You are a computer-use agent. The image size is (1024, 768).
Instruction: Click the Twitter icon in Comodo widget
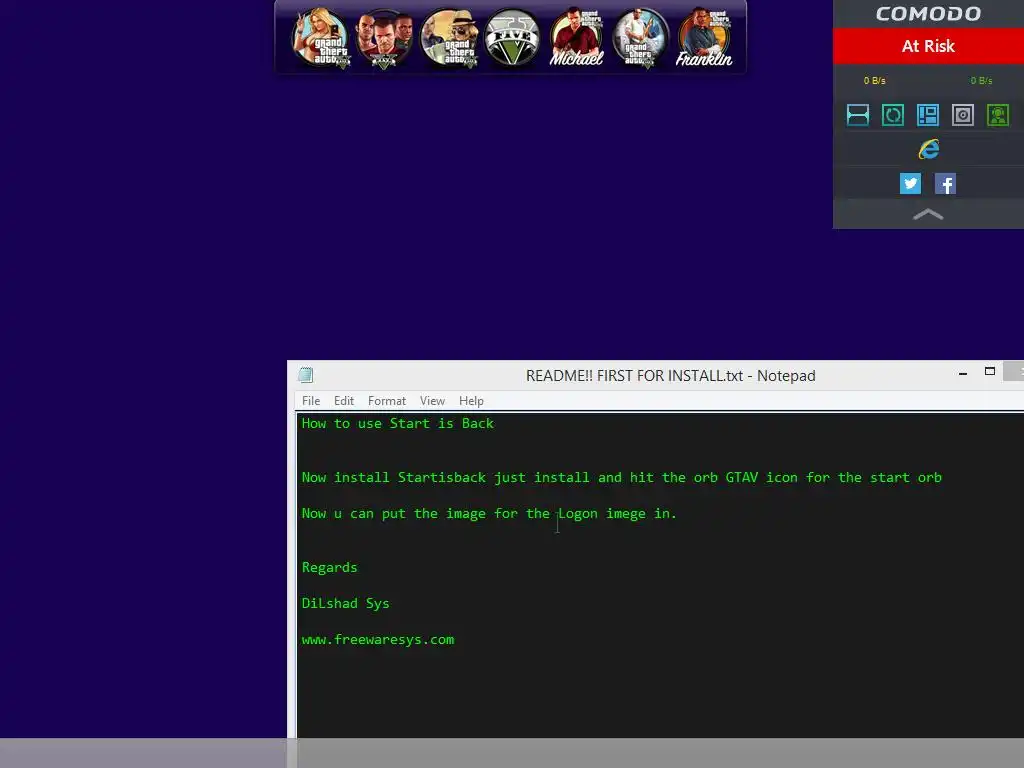[x=910, y=184]
